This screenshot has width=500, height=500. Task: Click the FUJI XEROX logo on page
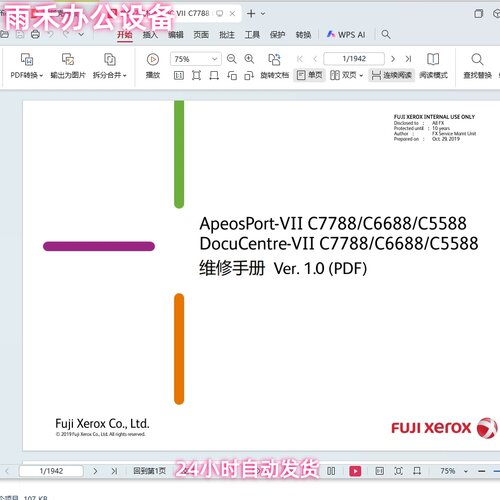[444, 428]
